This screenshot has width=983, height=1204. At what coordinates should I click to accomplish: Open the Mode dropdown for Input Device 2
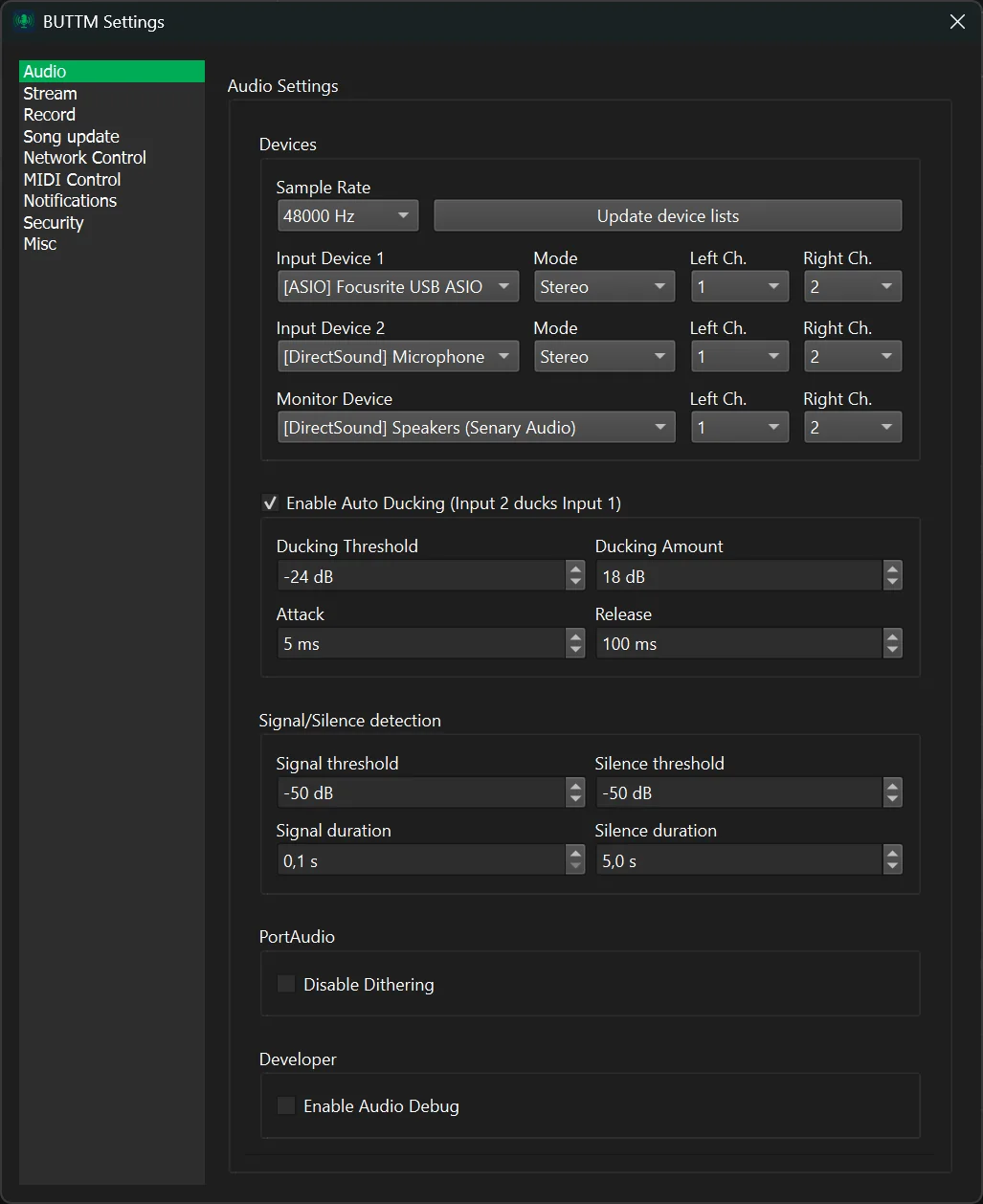pyautogui.click(x=604, y=356)
